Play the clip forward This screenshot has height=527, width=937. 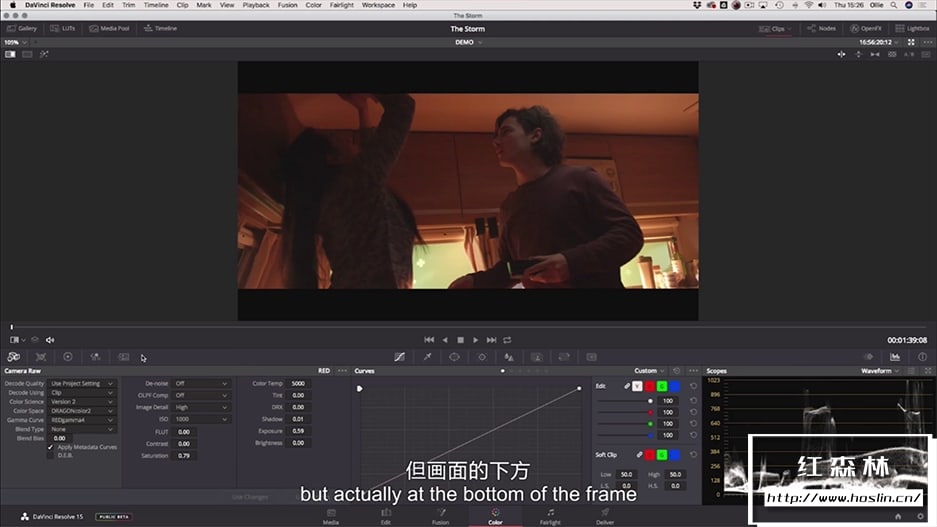click(476, 340)
